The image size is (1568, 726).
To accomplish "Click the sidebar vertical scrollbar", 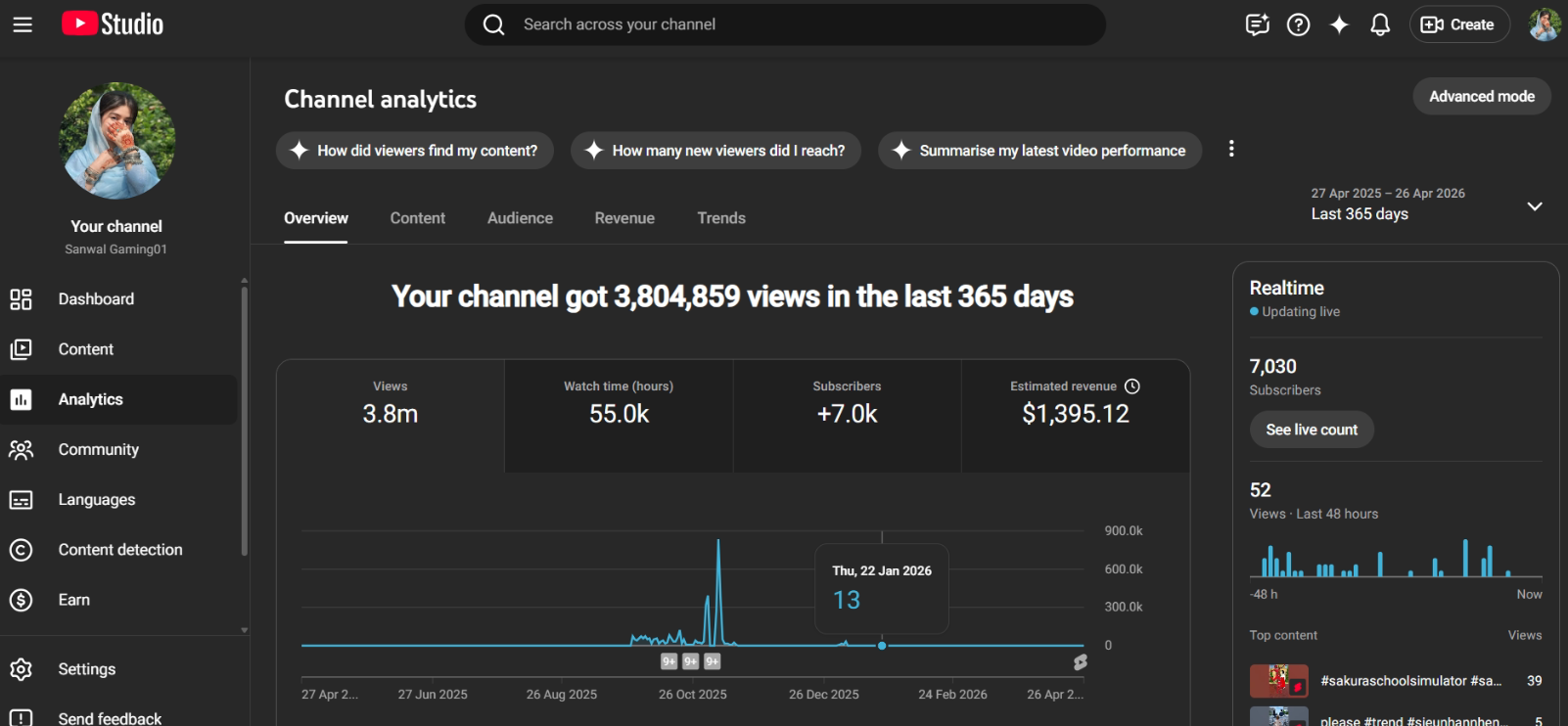I will [x=244, y=421].
